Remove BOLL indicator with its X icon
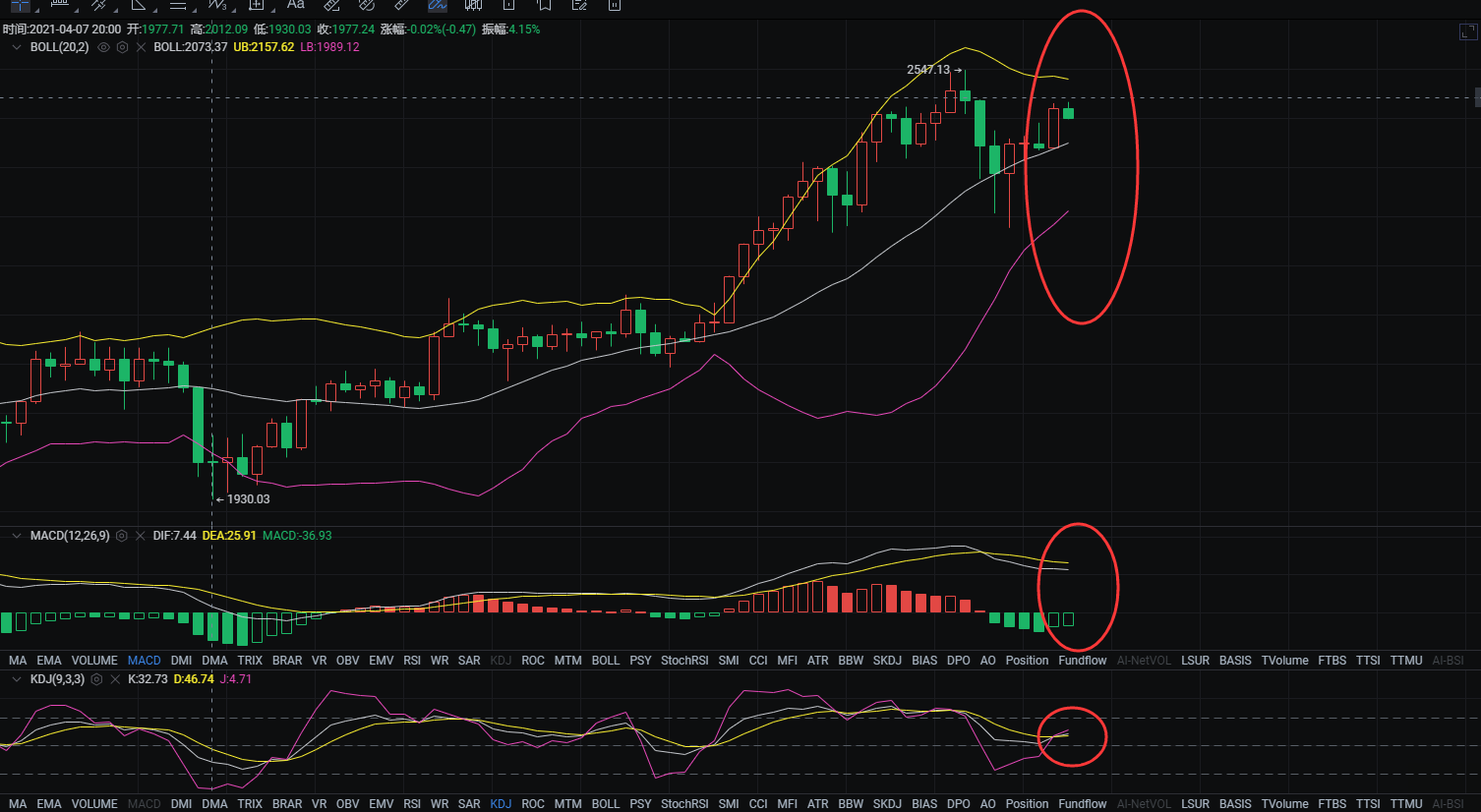The height and width of the screenshot is (812, 1481). pyautogui.click(x=141, y=47)
